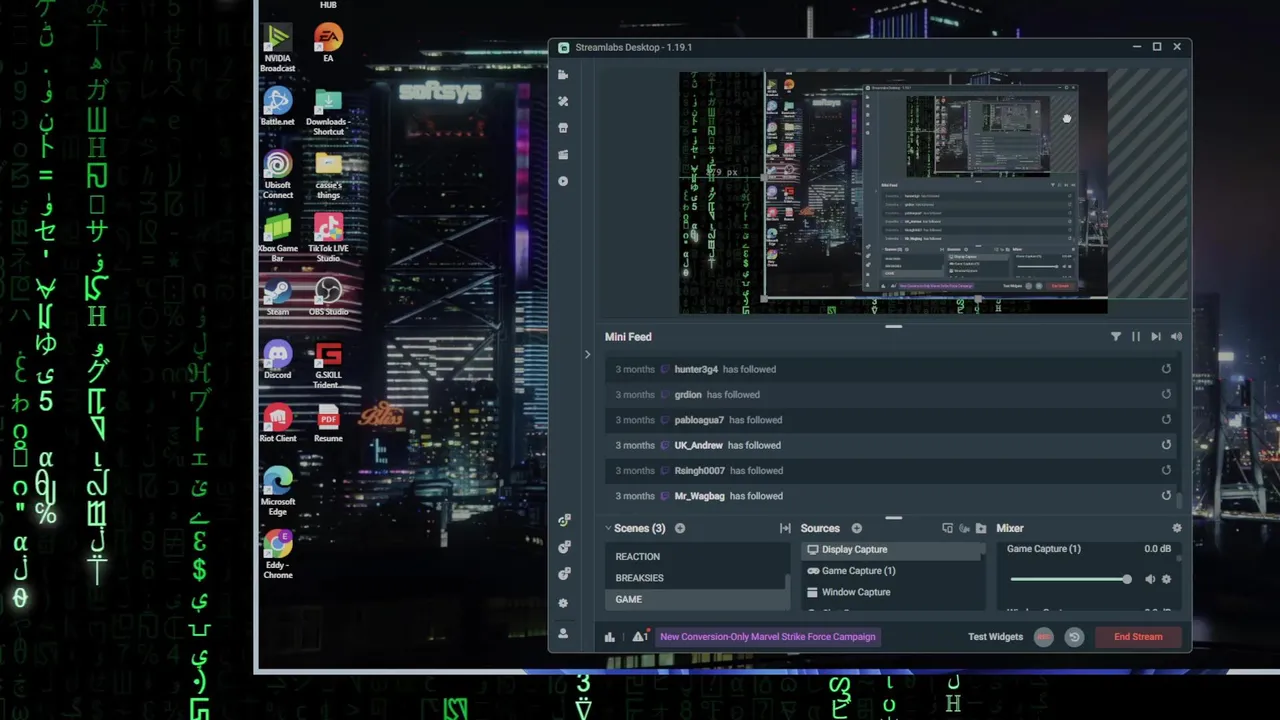Open Game Capture (1) audio settings gear
Image resolution: width=1280 pixels, height=720 pixels.
[x=1166, y=579]
